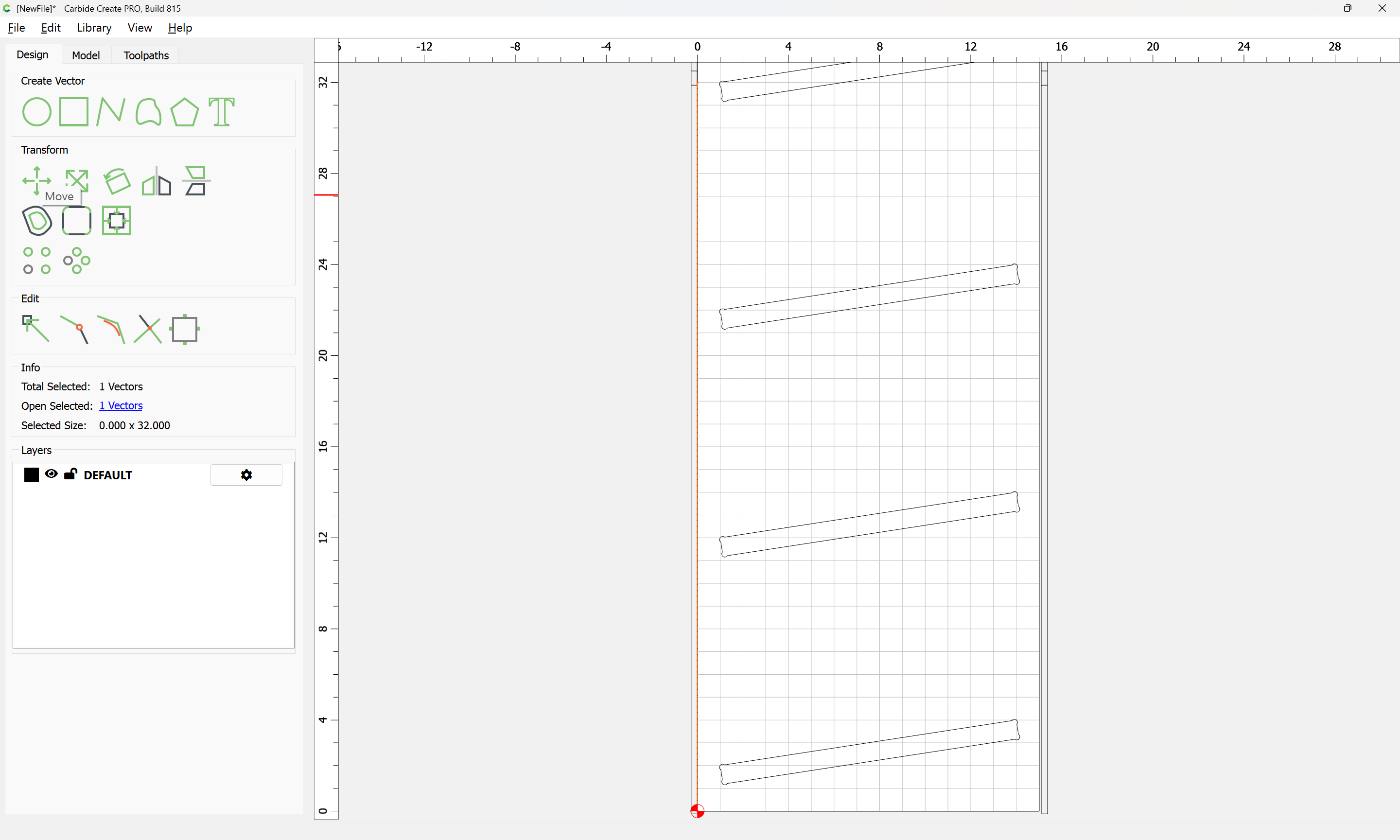This screenshot has width=1400, height=840.
Task: Activate the Node Edit tool
Action: coord(35,329)
